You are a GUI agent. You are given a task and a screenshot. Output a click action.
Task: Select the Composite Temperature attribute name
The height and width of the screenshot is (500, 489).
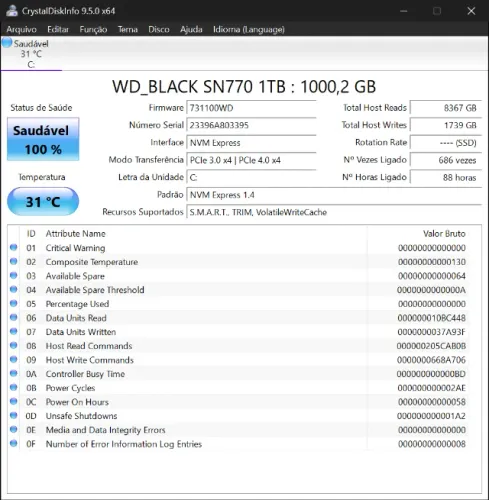[92, 262]
